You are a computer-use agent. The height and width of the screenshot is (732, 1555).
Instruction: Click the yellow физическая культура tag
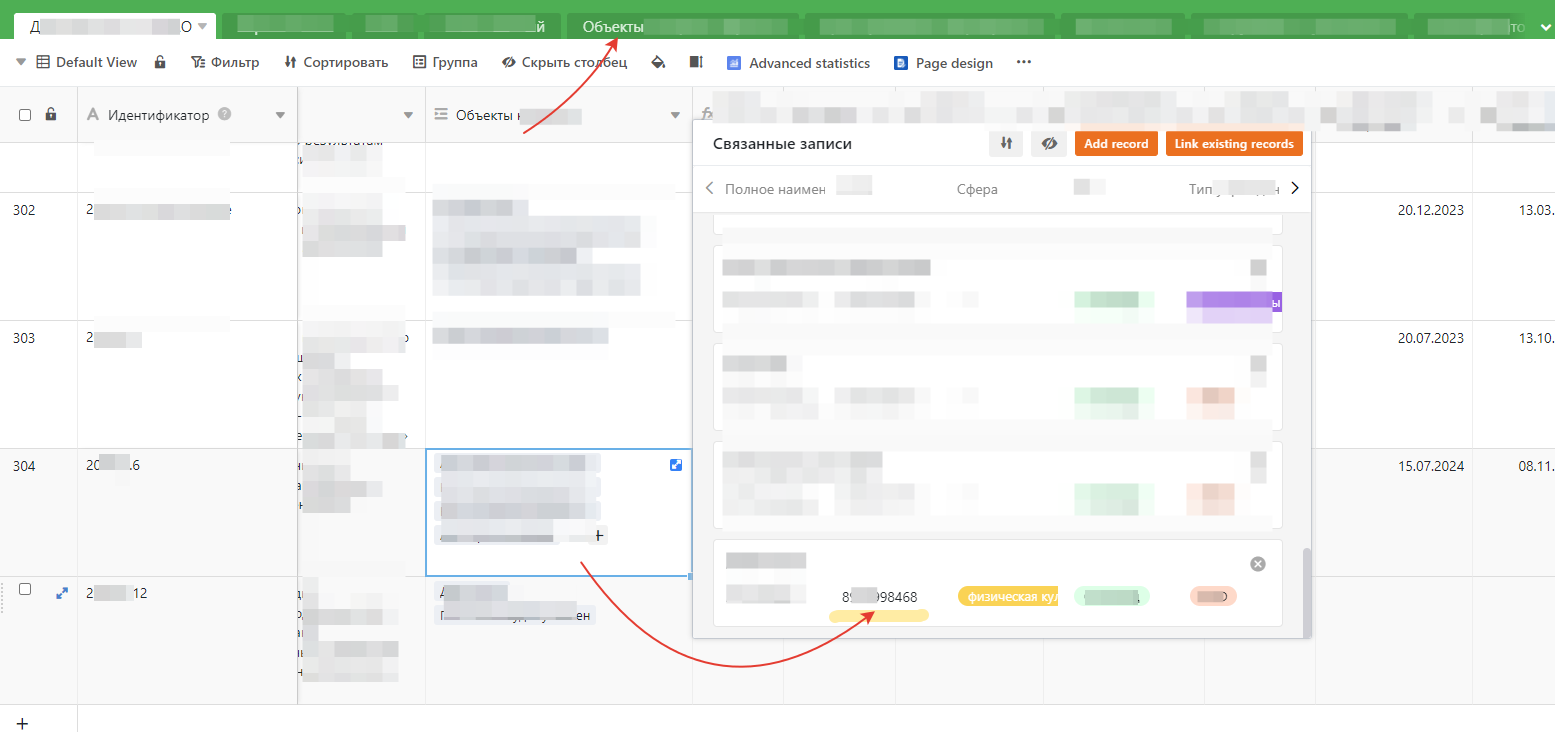tap(1008, 597)
